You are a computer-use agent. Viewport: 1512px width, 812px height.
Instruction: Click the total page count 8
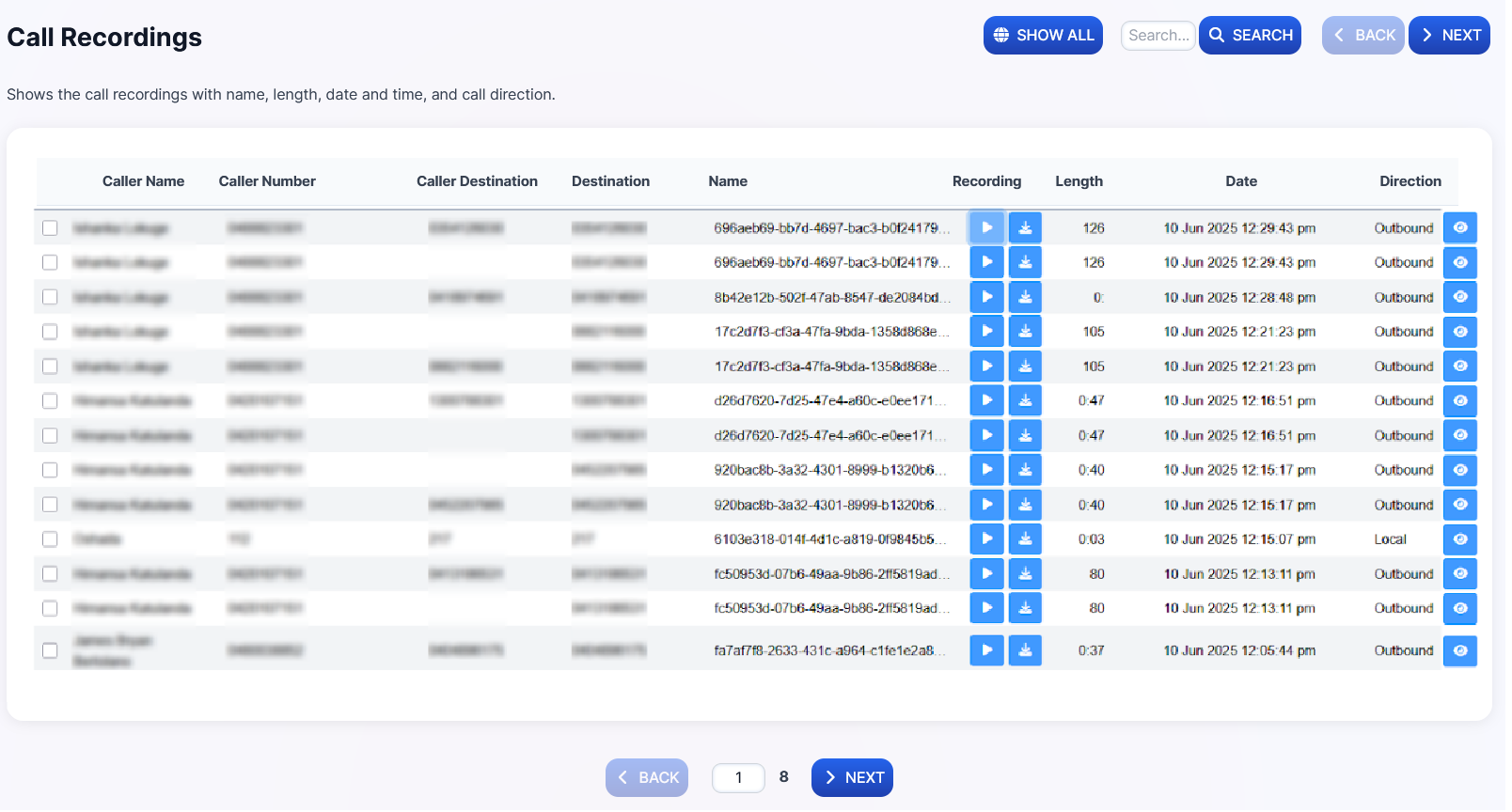click(783, 776)
